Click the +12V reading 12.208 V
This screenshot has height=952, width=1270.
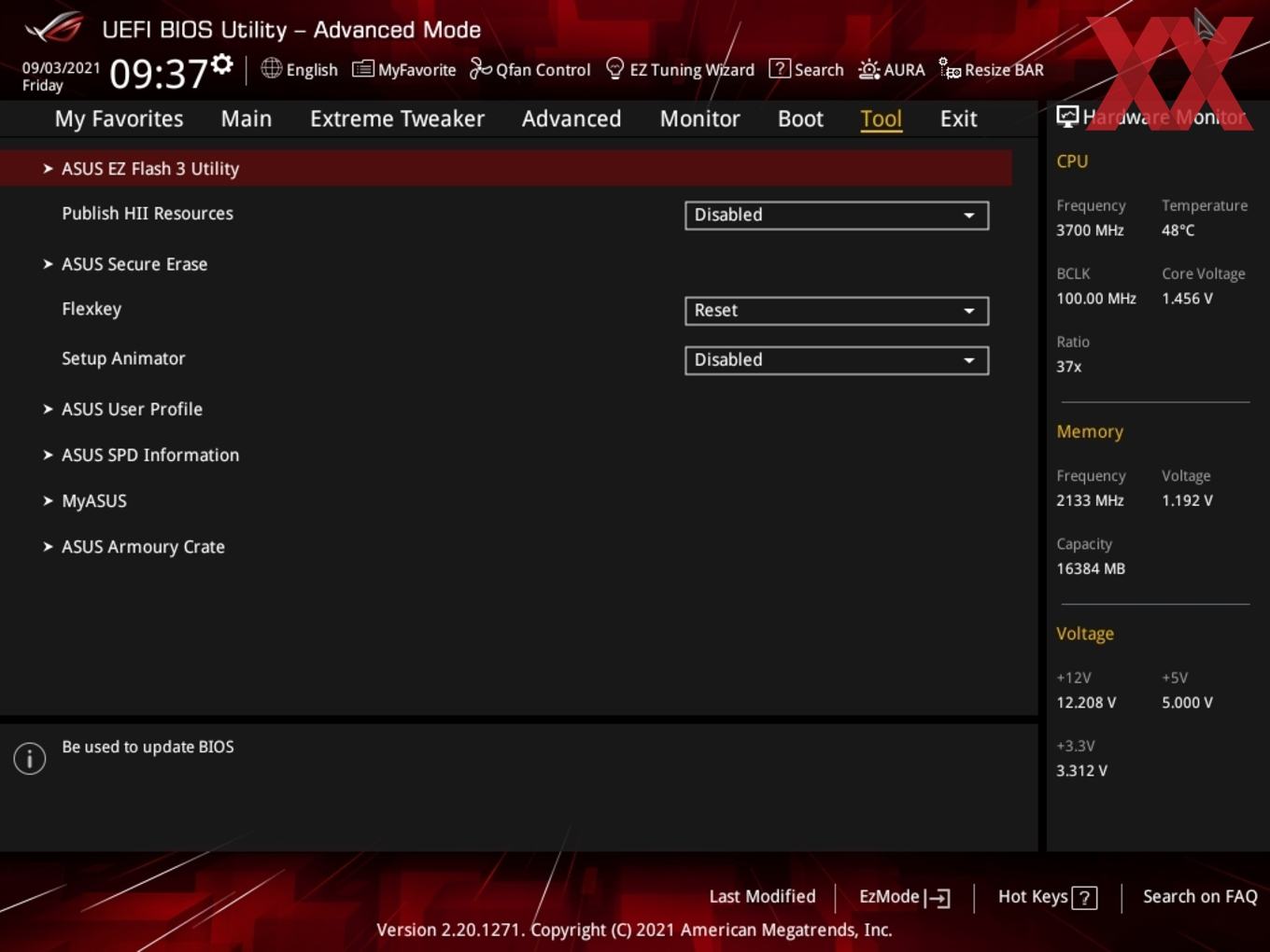[1086, 703]
